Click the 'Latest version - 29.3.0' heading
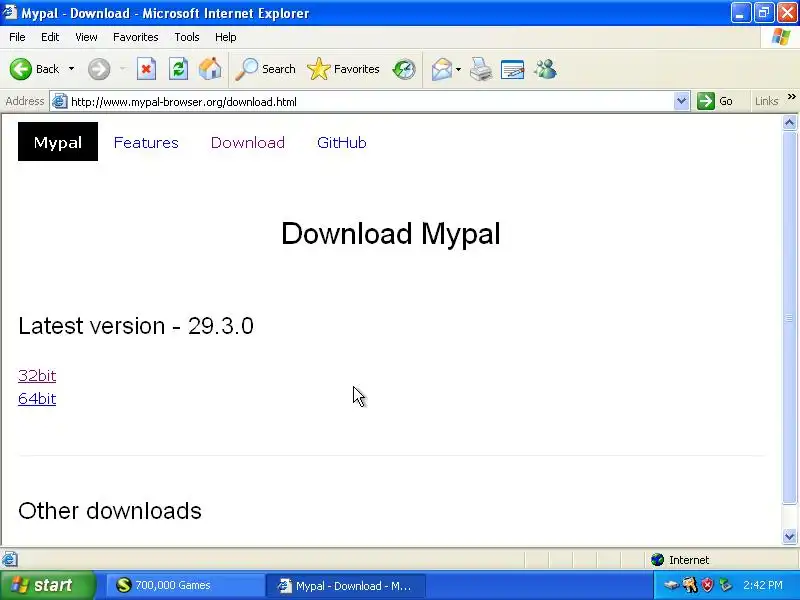This screenshot has width=800, height=600. tap(136, 326)
